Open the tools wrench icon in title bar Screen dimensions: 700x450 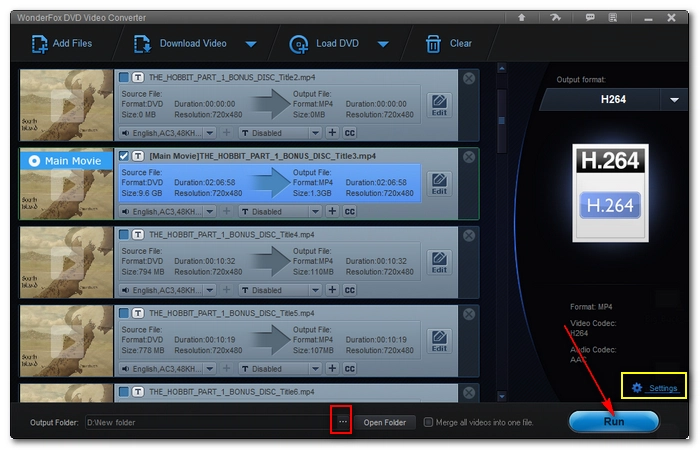(x=555, y=17)
